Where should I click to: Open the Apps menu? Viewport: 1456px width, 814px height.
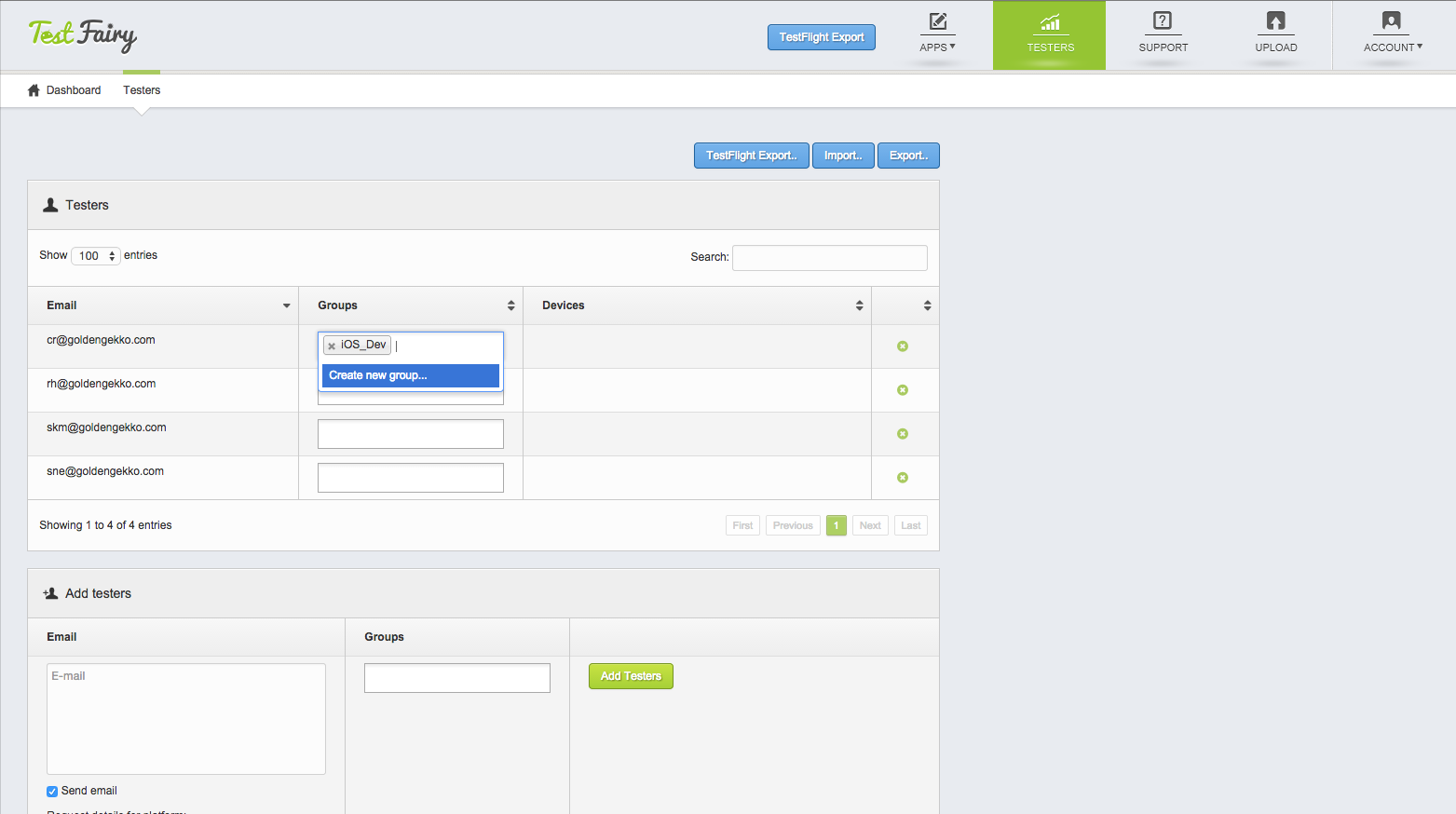pyautogui.click(x=937, y=35)
